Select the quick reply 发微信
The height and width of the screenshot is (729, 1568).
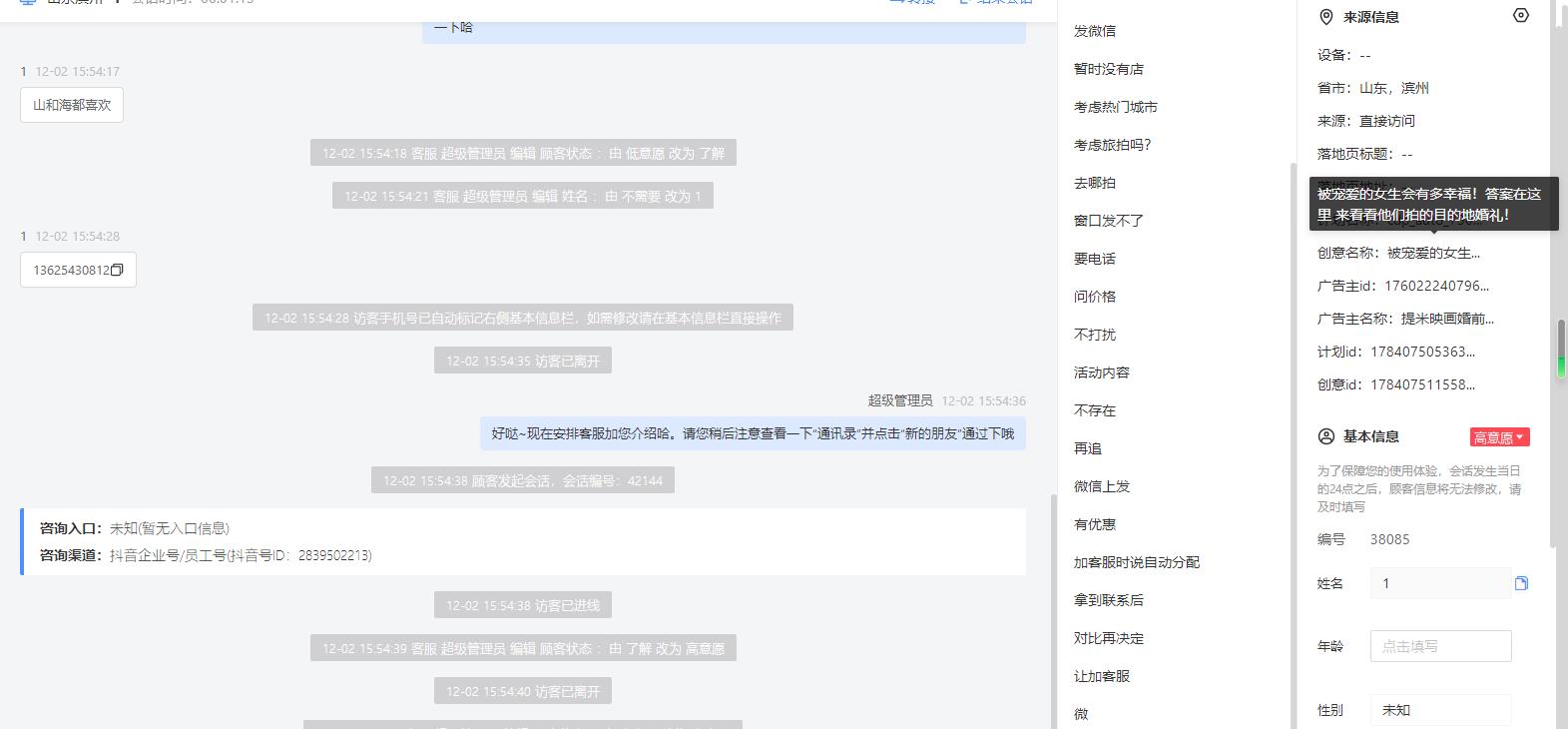(1095, 31)
